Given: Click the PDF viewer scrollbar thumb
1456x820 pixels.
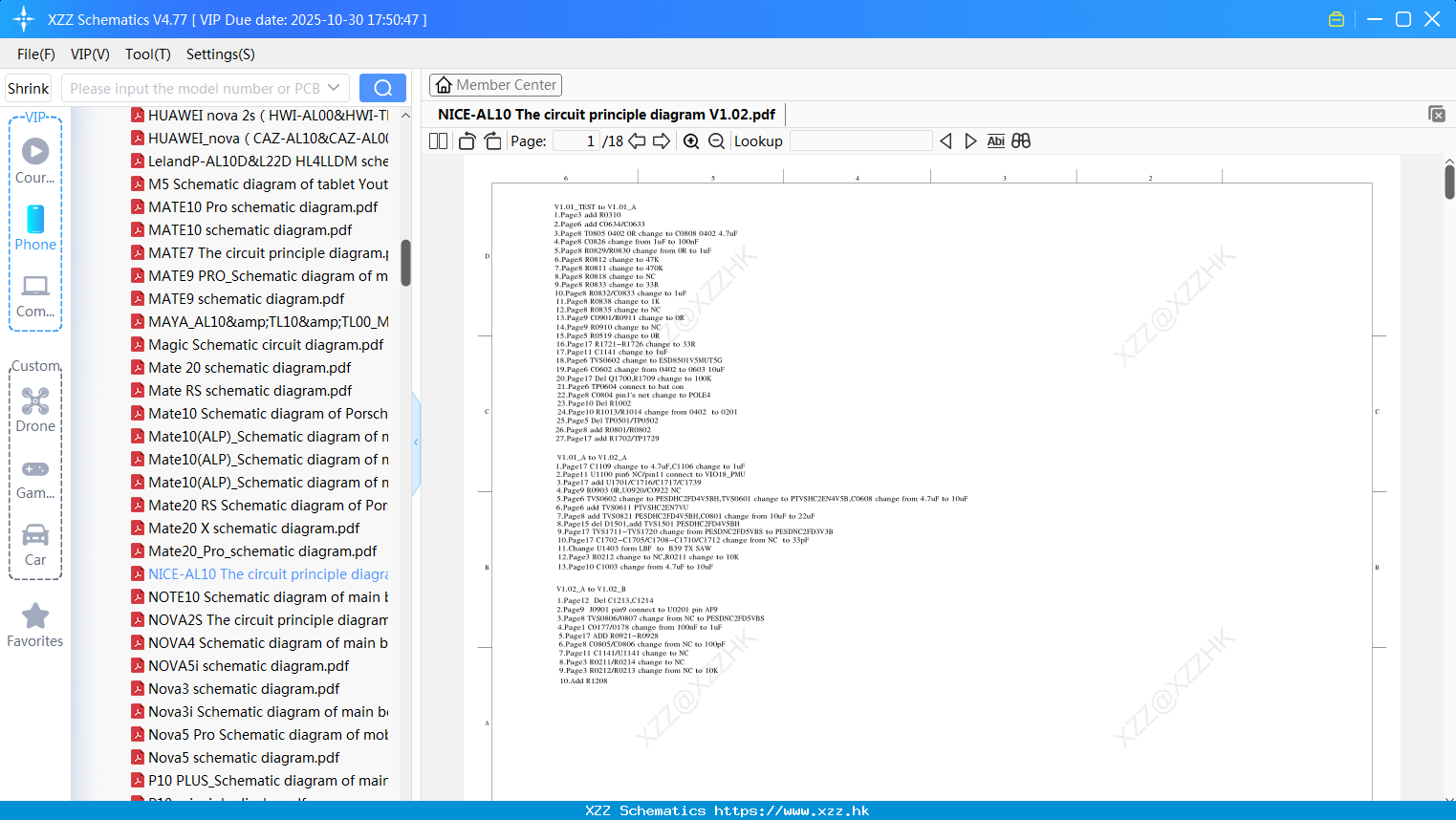Looking at the screenshot, I should [1449, 182].
